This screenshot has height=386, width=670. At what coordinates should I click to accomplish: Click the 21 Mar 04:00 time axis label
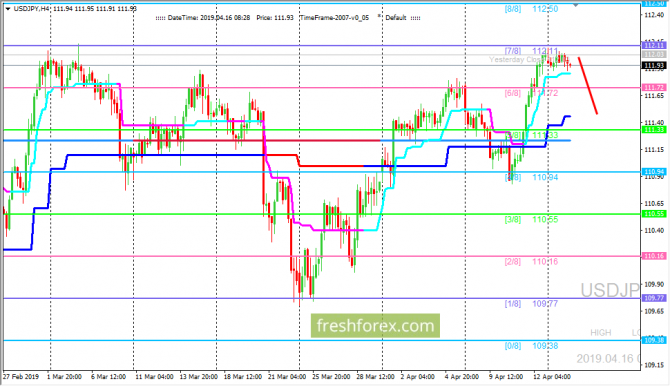(287, 377)
